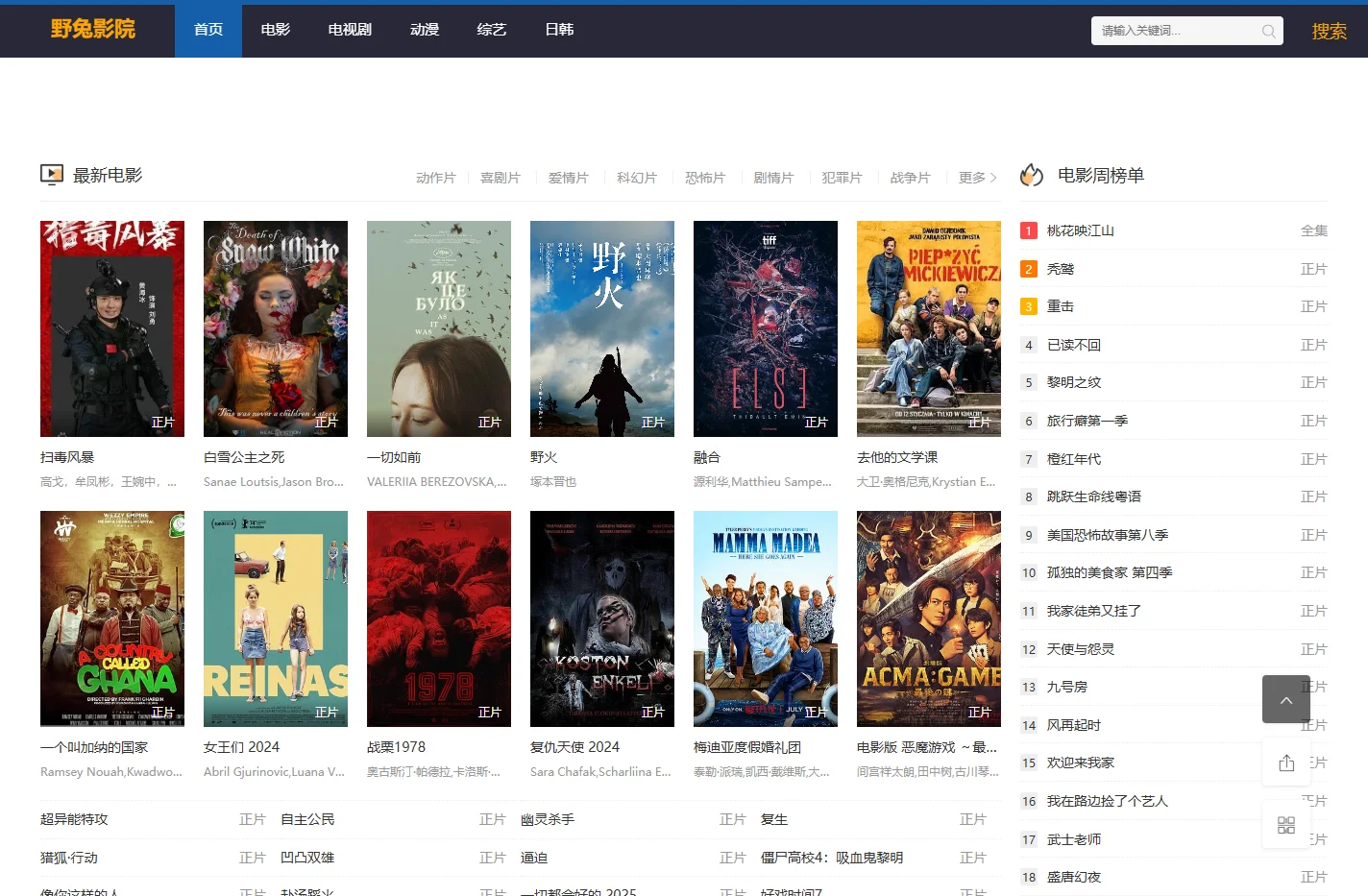Open the 一切如前 poster thumbnail

tap(439, 328)
